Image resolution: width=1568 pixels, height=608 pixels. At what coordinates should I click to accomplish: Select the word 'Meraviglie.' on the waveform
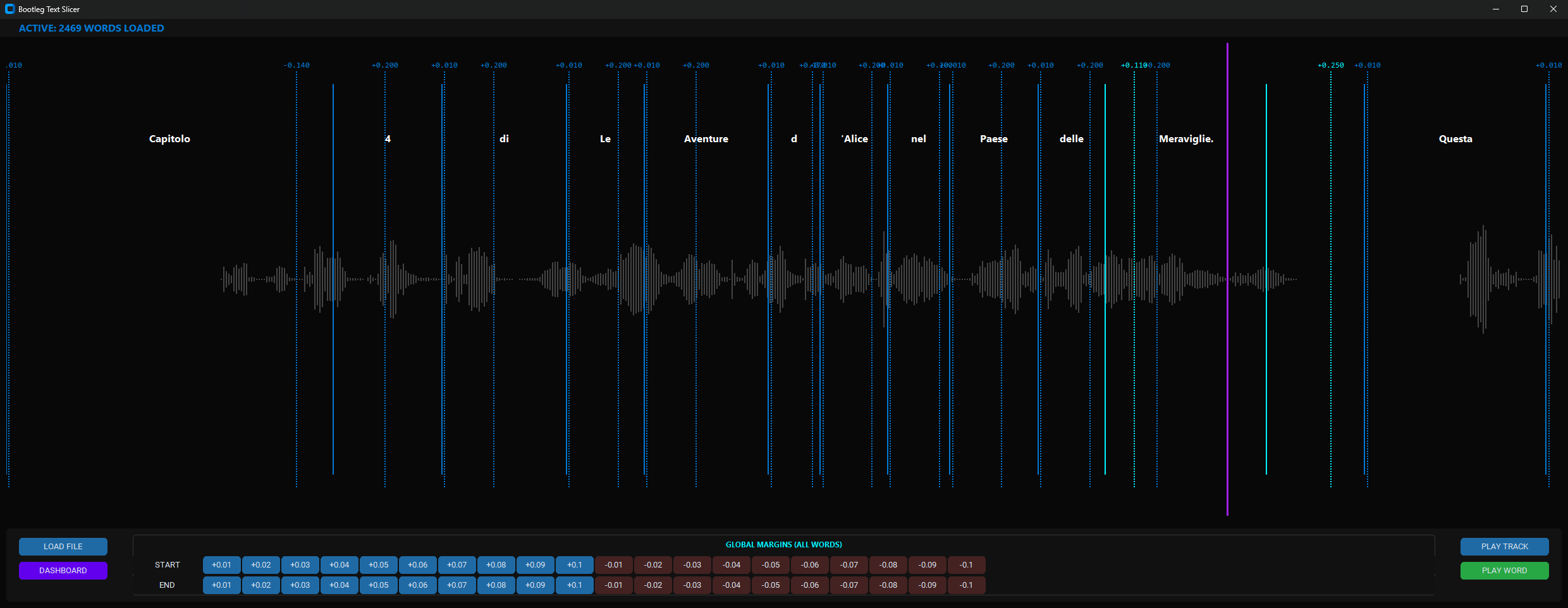click(1186, 139)
